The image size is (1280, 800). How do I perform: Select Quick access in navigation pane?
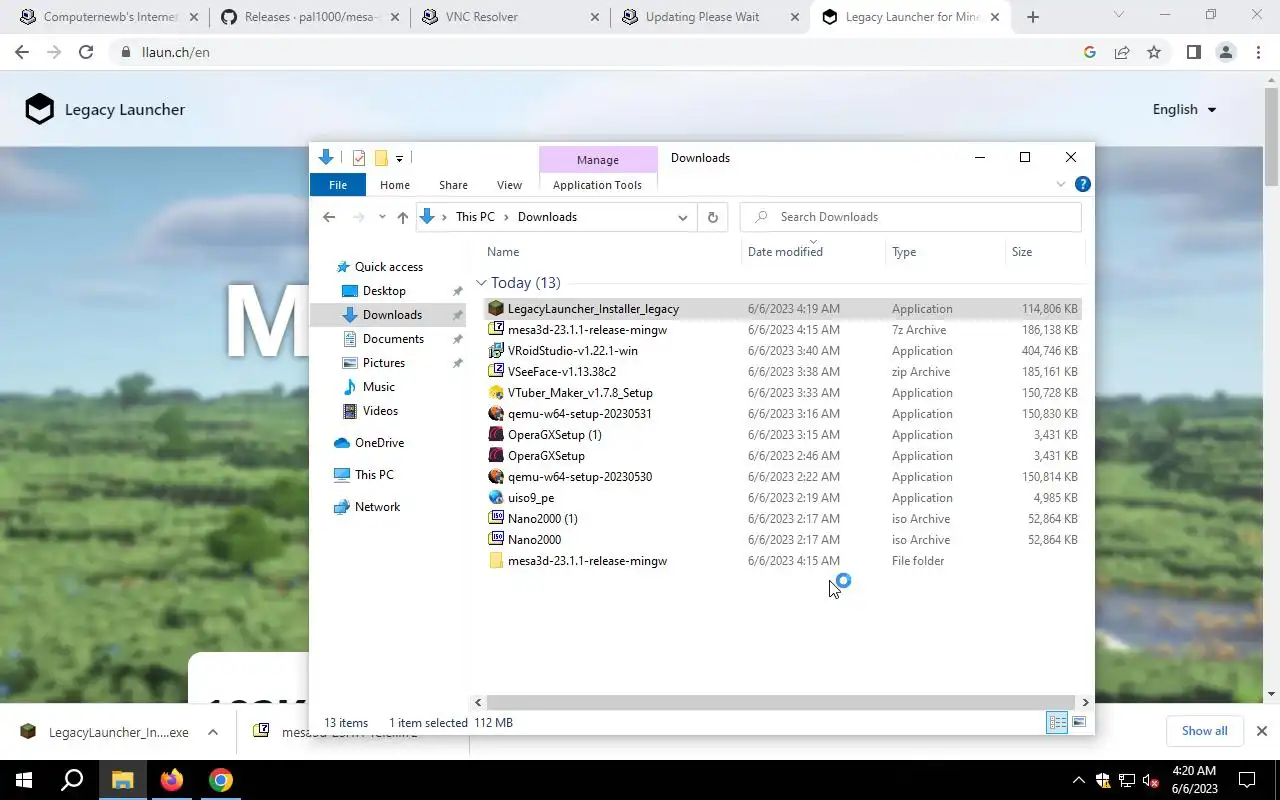[x=389, y=267]
